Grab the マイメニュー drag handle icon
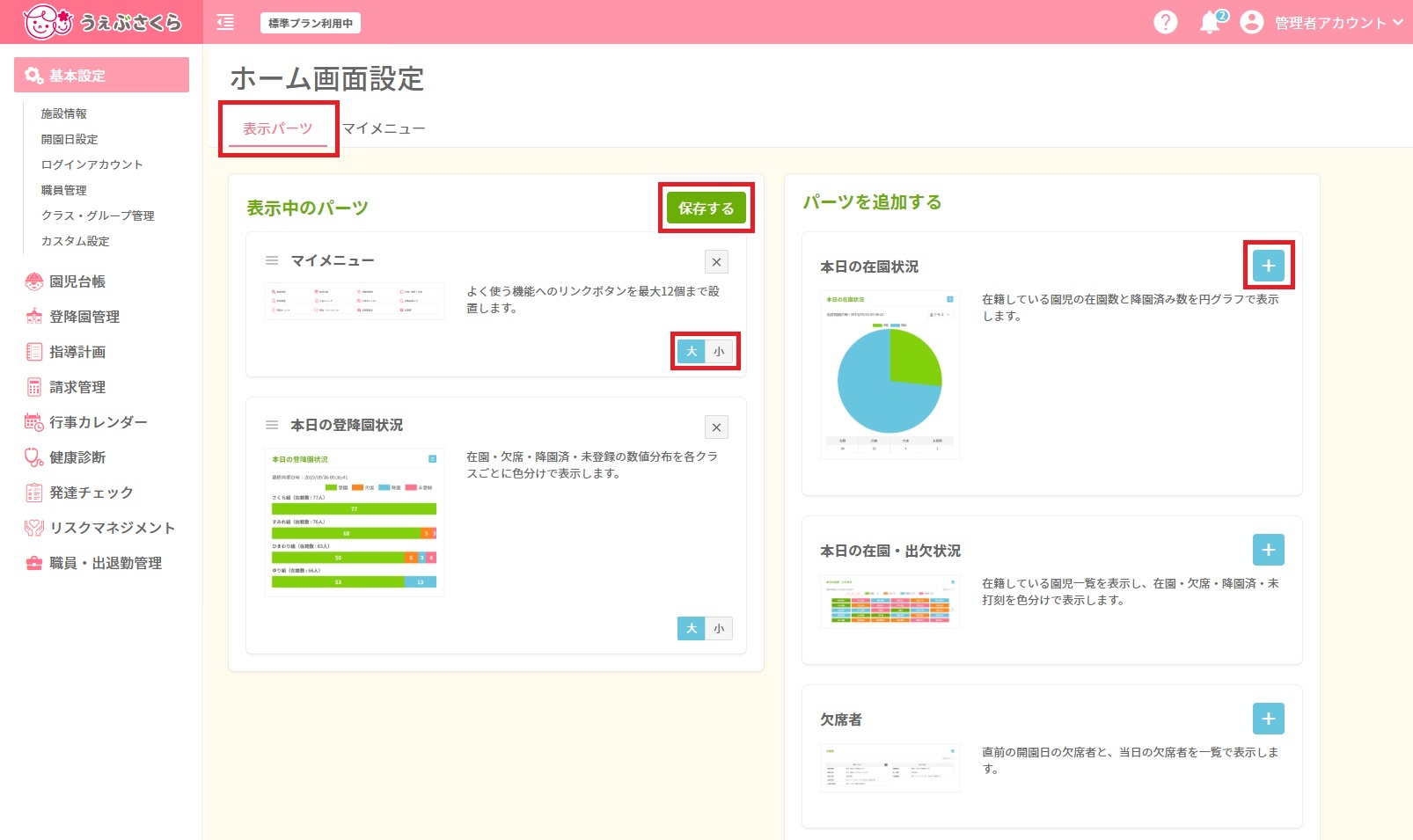The width and height of the screenshot is (1413, 840). (x=272, y=260)
